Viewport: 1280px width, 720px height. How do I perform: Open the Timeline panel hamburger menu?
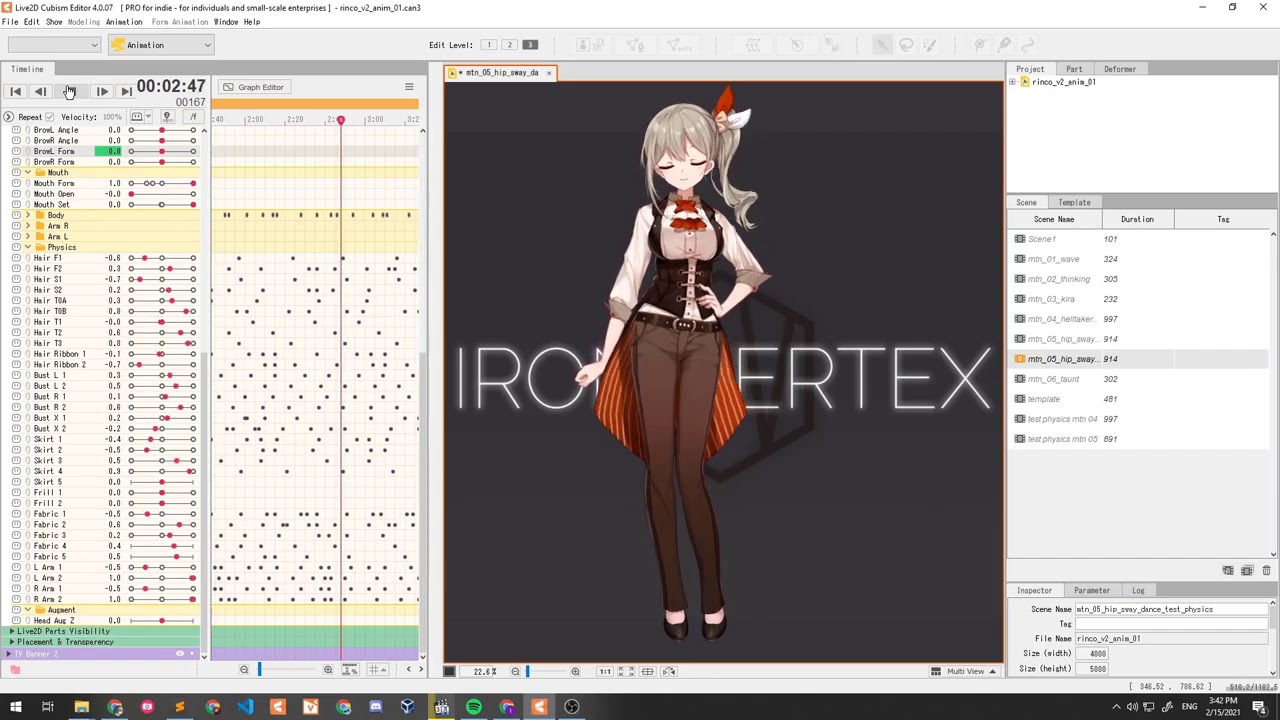(409, 87)
